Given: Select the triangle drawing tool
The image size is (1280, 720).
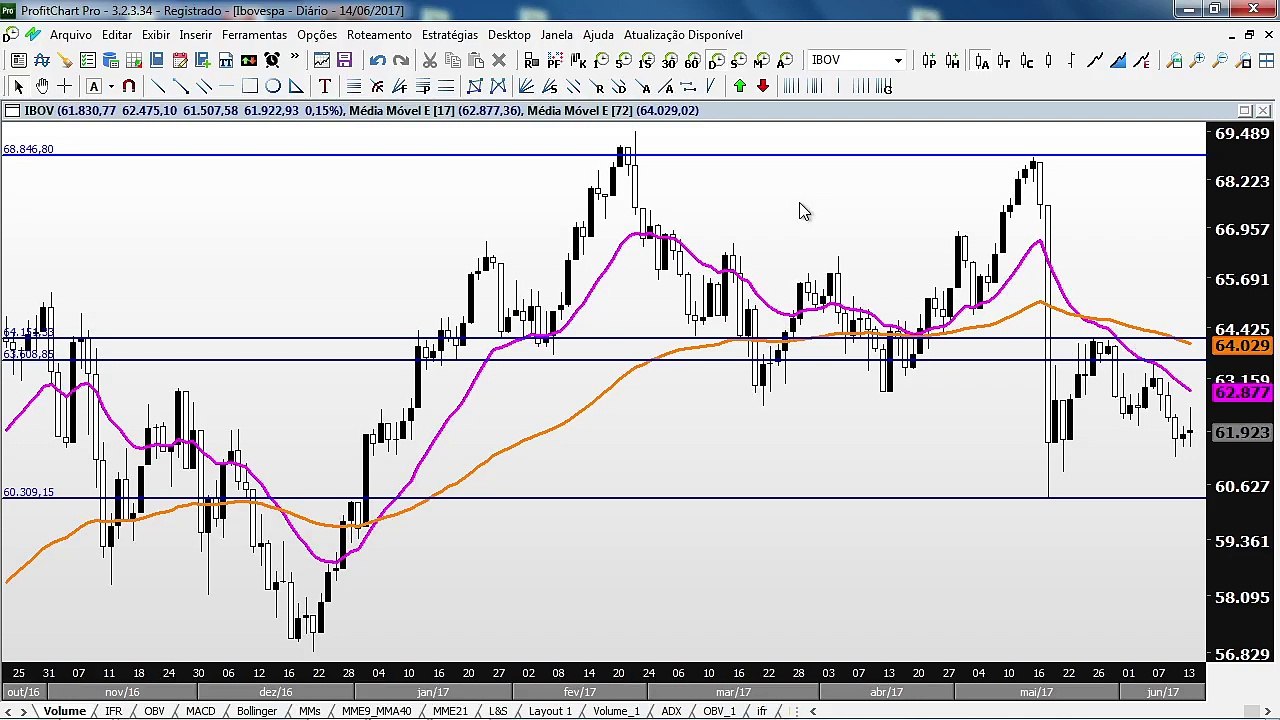Looking at the screenshot, I should [x=296, y=86].
